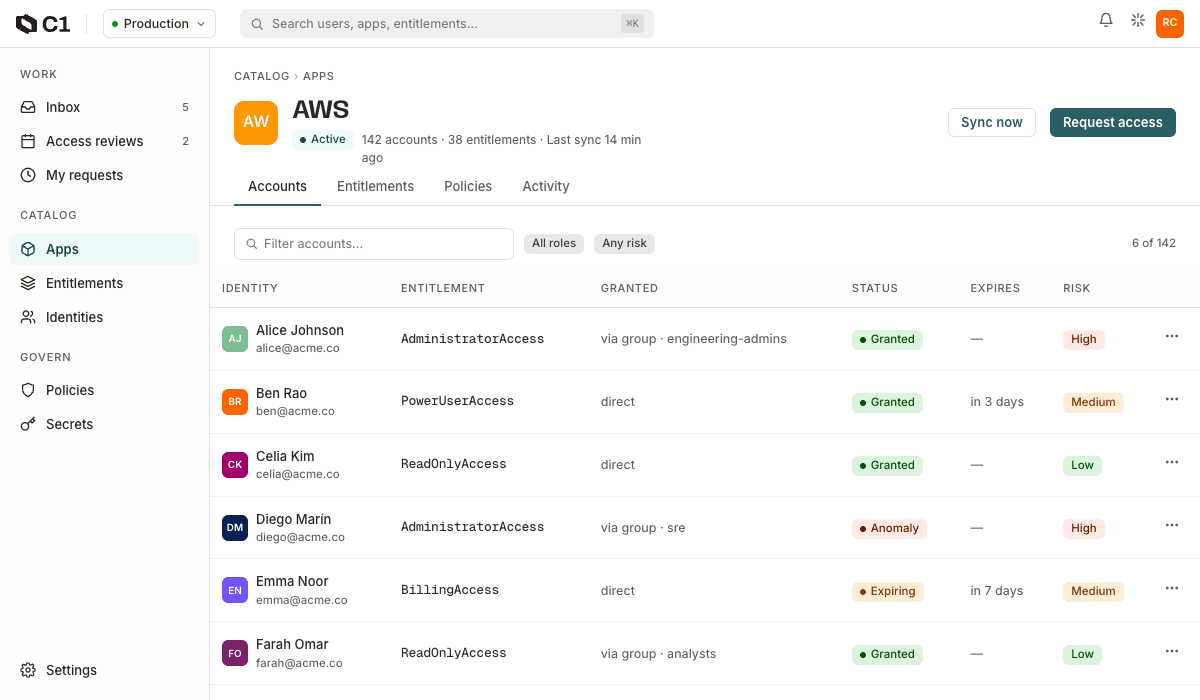Open the Any risk filter
This screenshot has width=1200, height=700.
pos(624,243)
